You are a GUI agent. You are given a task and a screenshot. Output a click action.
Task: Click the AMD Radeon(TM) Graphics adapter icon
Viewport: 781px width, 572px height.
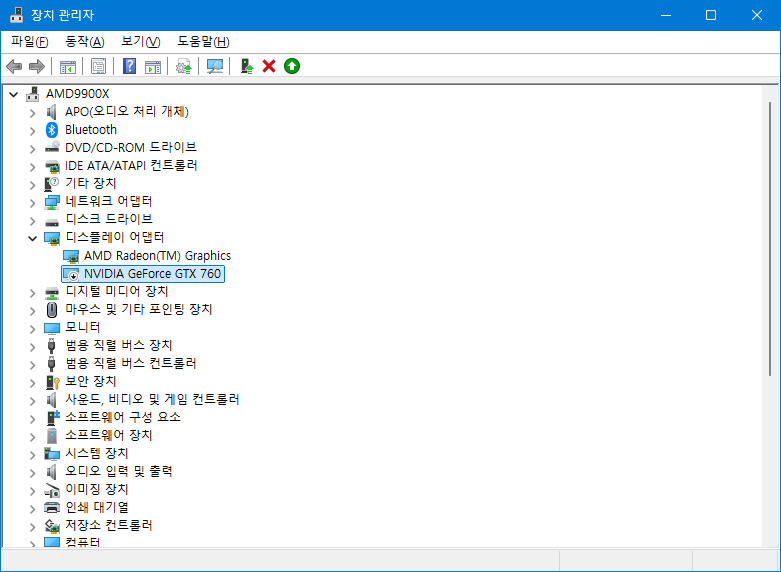(71, 256)
